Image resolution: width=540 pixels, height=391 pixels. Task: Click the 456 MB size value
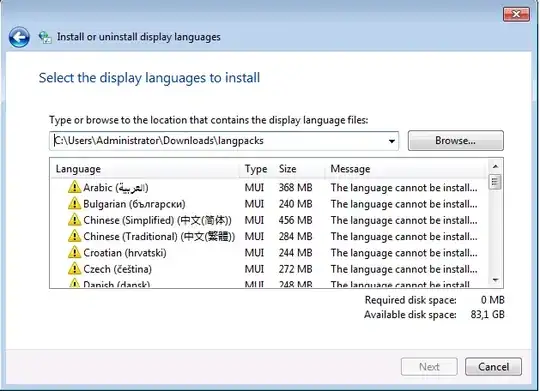pyautogui.click(x=295, y=220)
